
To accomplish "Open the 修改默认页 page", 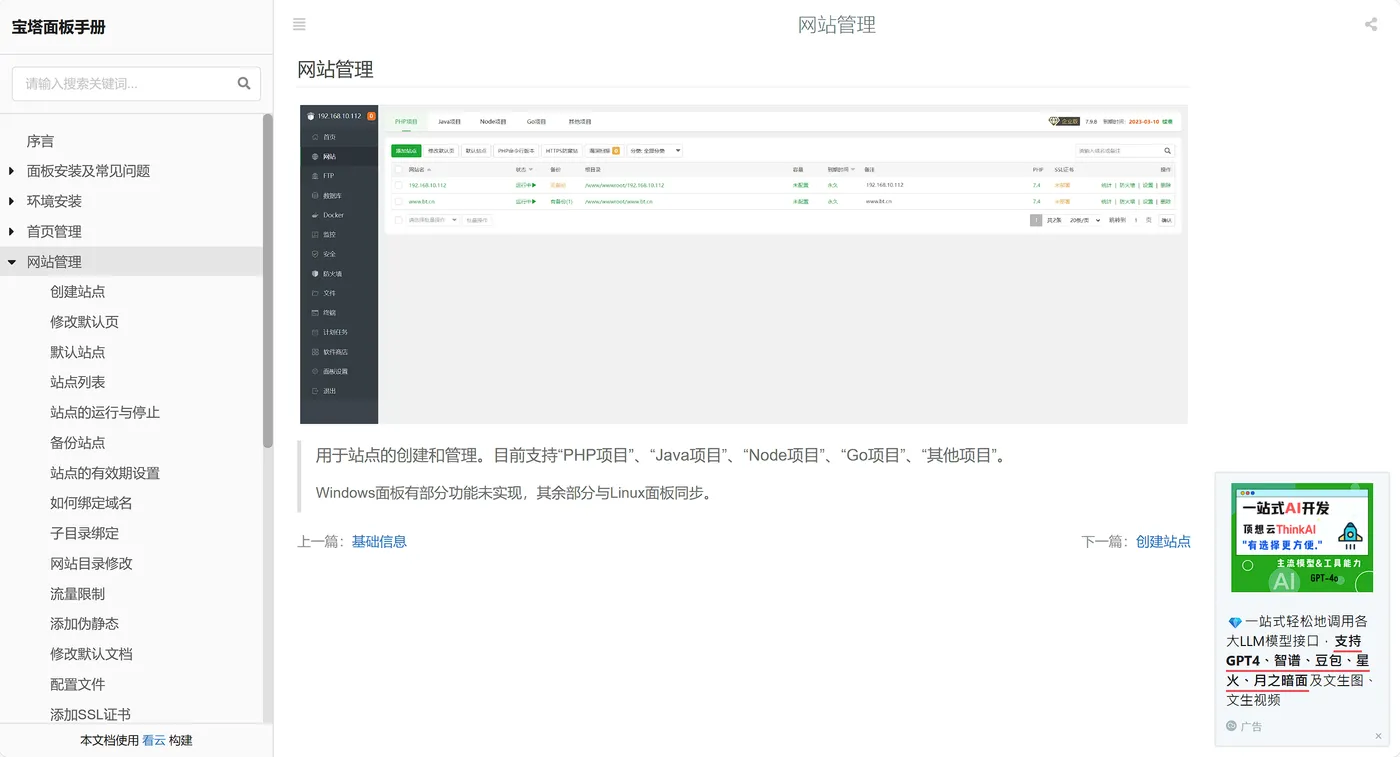I will 84,322.
